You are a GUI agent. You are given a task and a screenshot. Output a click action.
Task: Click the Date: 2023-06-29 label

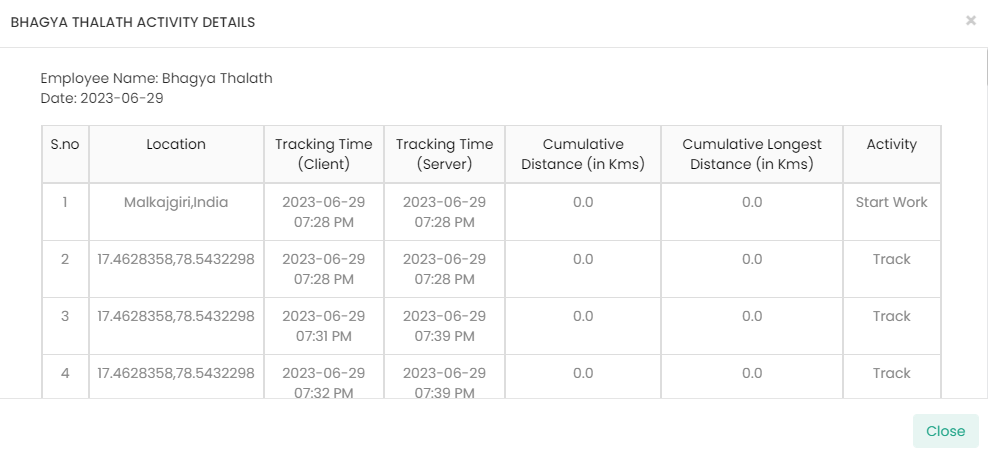pos(102,98)
